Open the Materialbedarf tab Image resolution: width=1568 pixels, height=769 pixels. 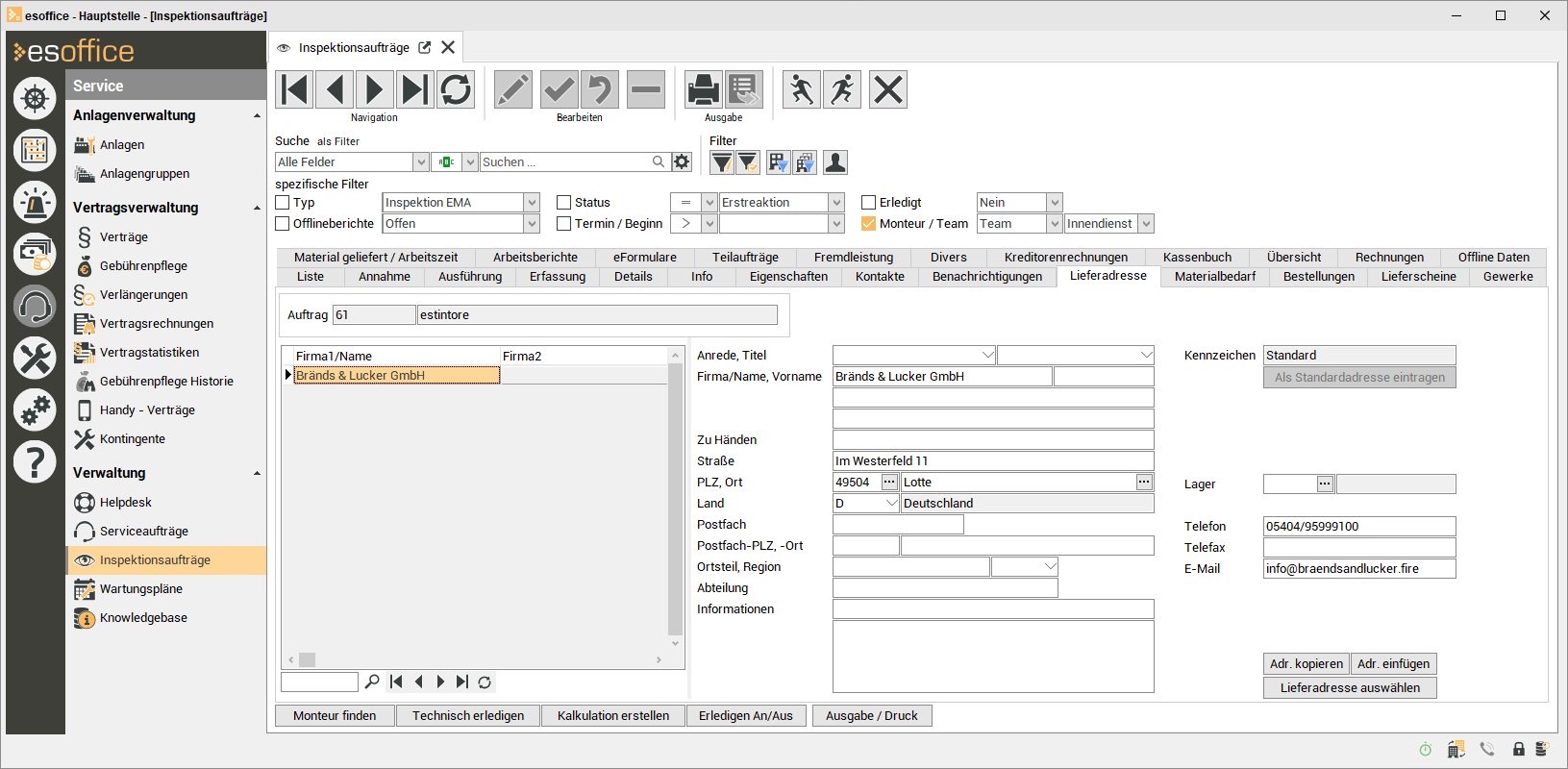point(1215,276)
